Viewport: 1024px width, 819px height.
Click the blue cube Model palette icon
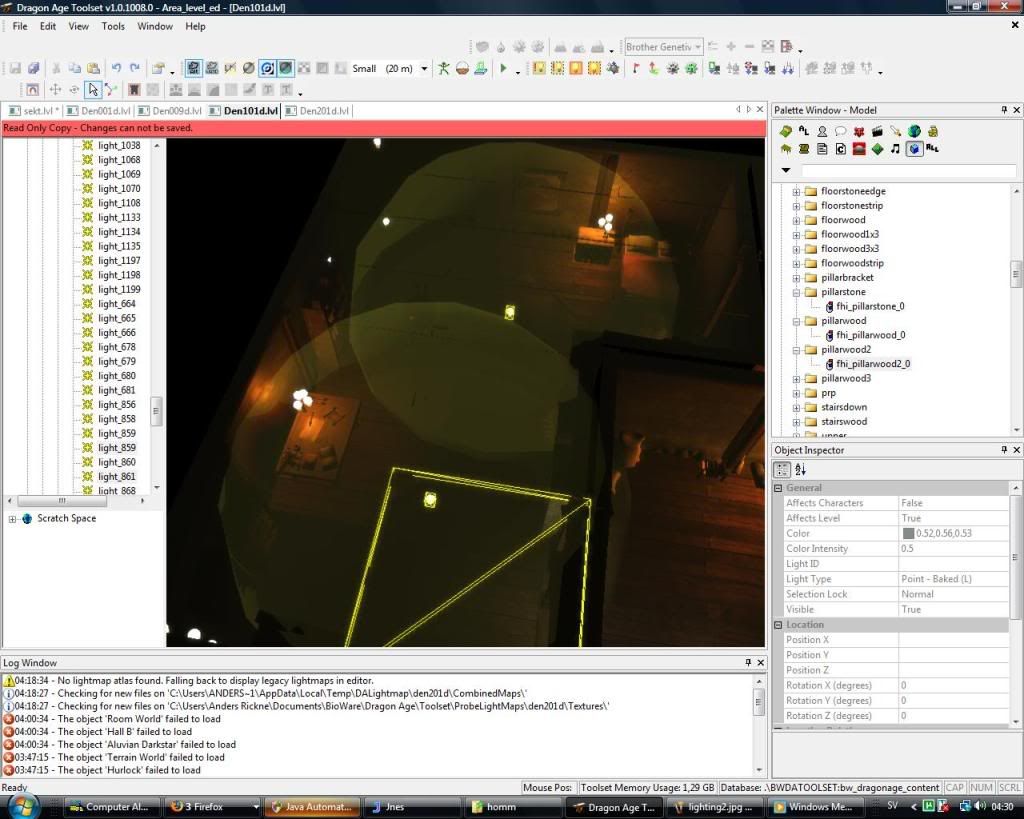click(914, 149)
